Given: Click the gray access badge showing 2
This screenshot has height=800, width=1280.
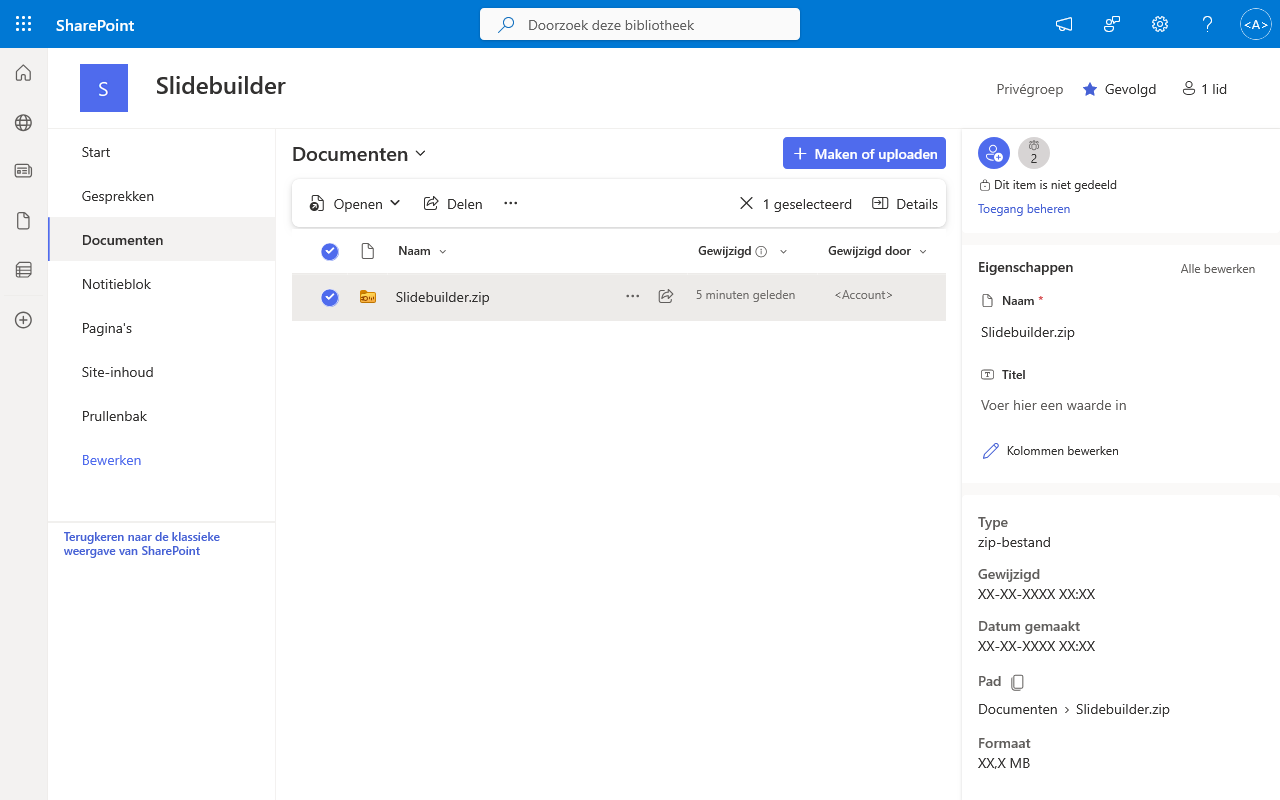Looking at the screenshot, I should 1034,153.
